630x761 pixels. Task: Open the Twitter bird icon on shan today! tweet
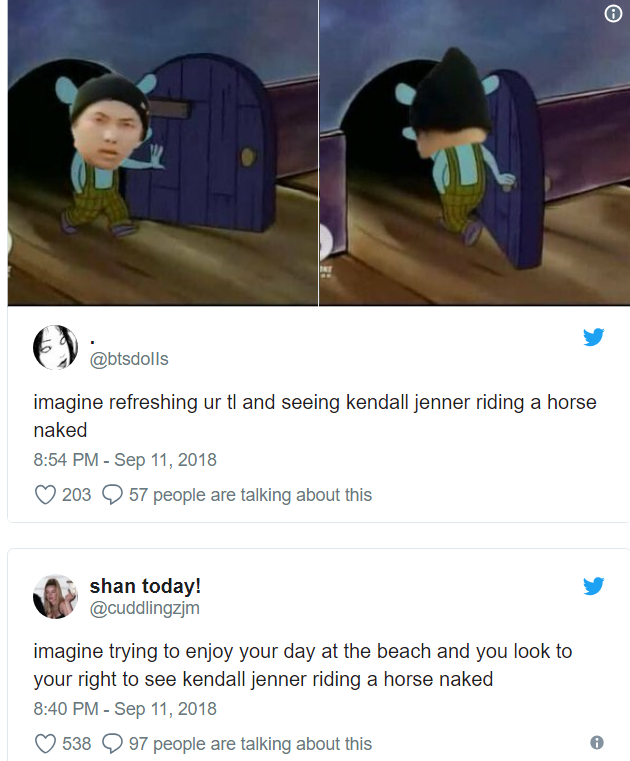594,586
